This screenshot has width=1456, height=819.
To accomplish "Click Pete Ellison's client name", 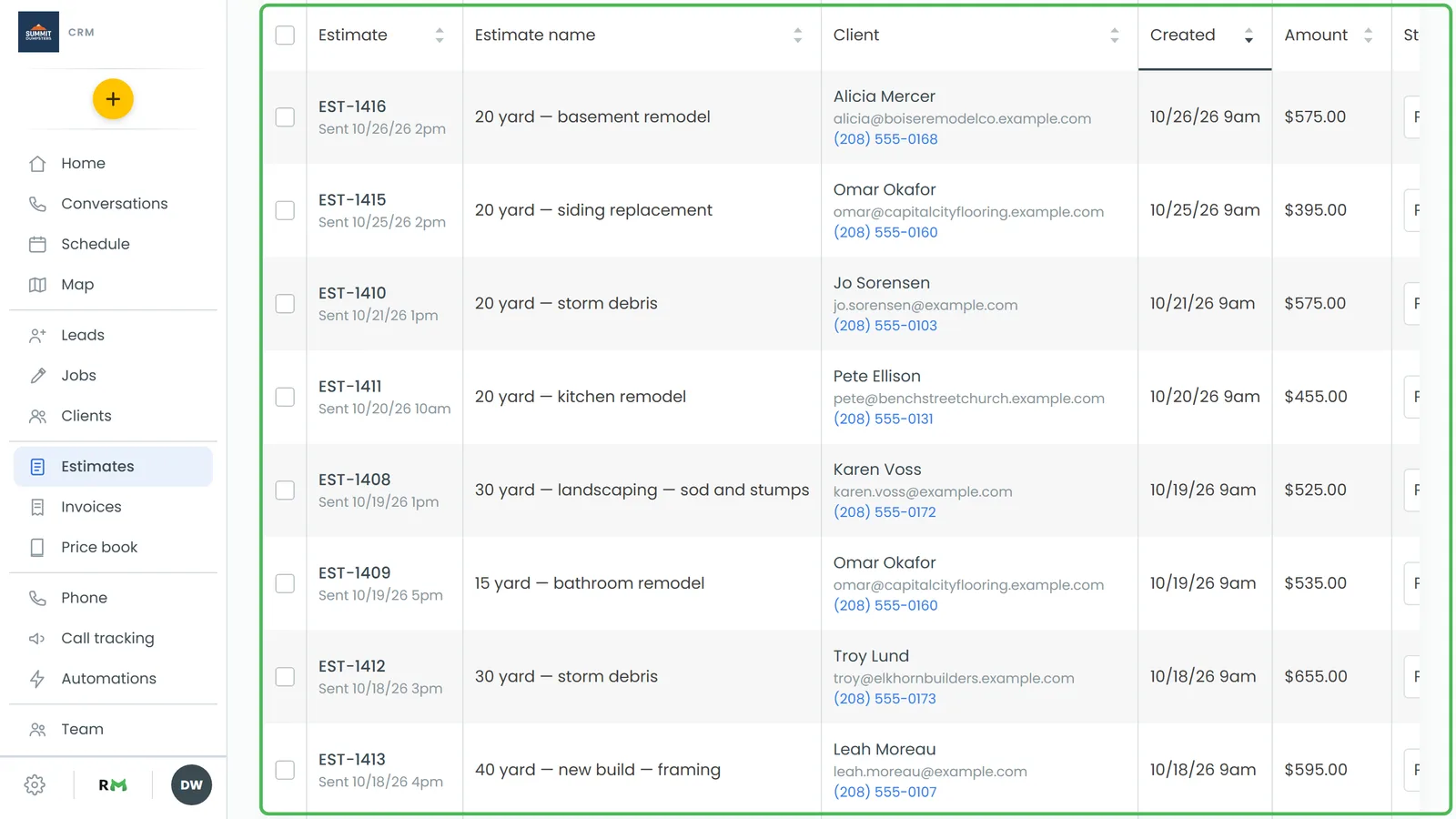I will pyautogui.click(x=877, y=377).
